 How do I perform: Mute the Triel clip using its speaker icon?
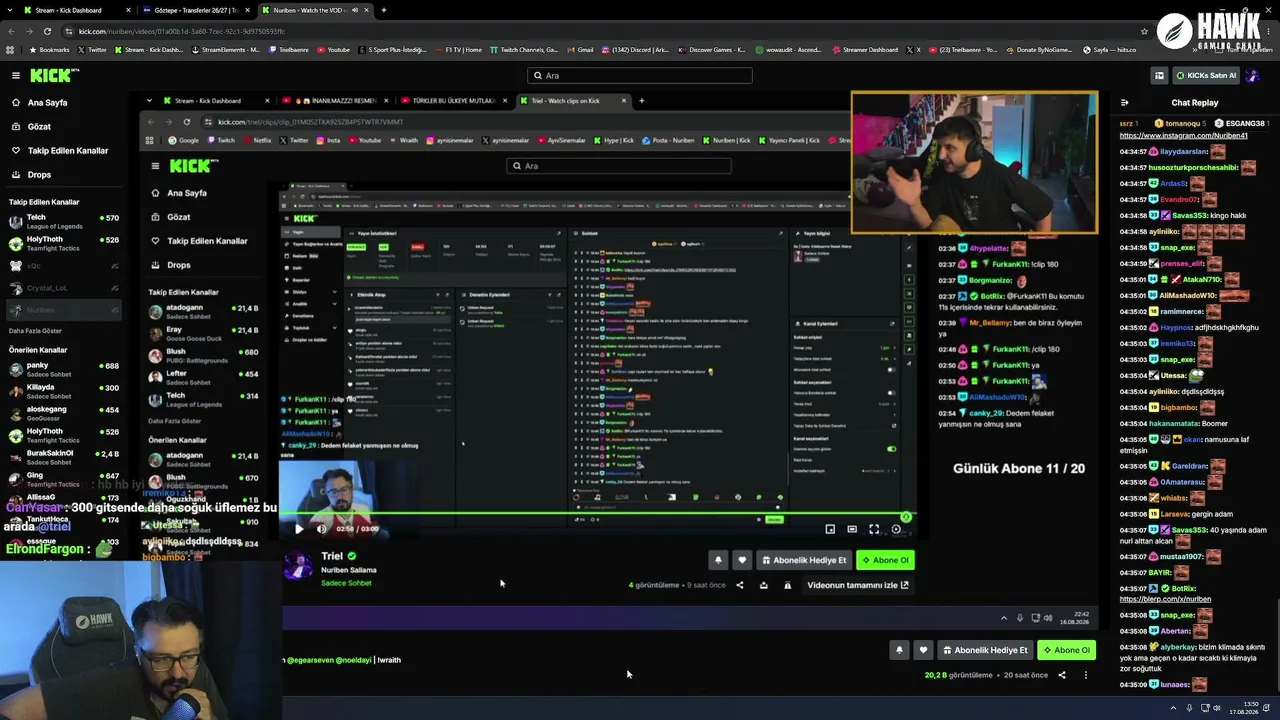pos(321,529)
